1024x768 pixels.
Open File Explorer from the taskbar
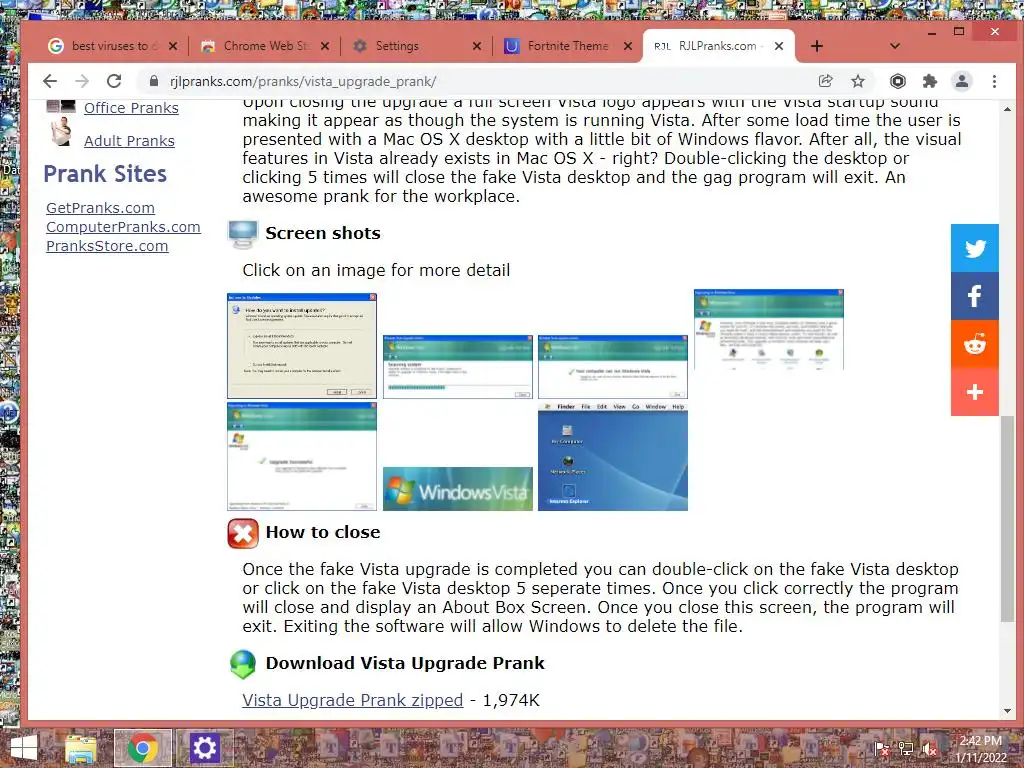(80, 748)
